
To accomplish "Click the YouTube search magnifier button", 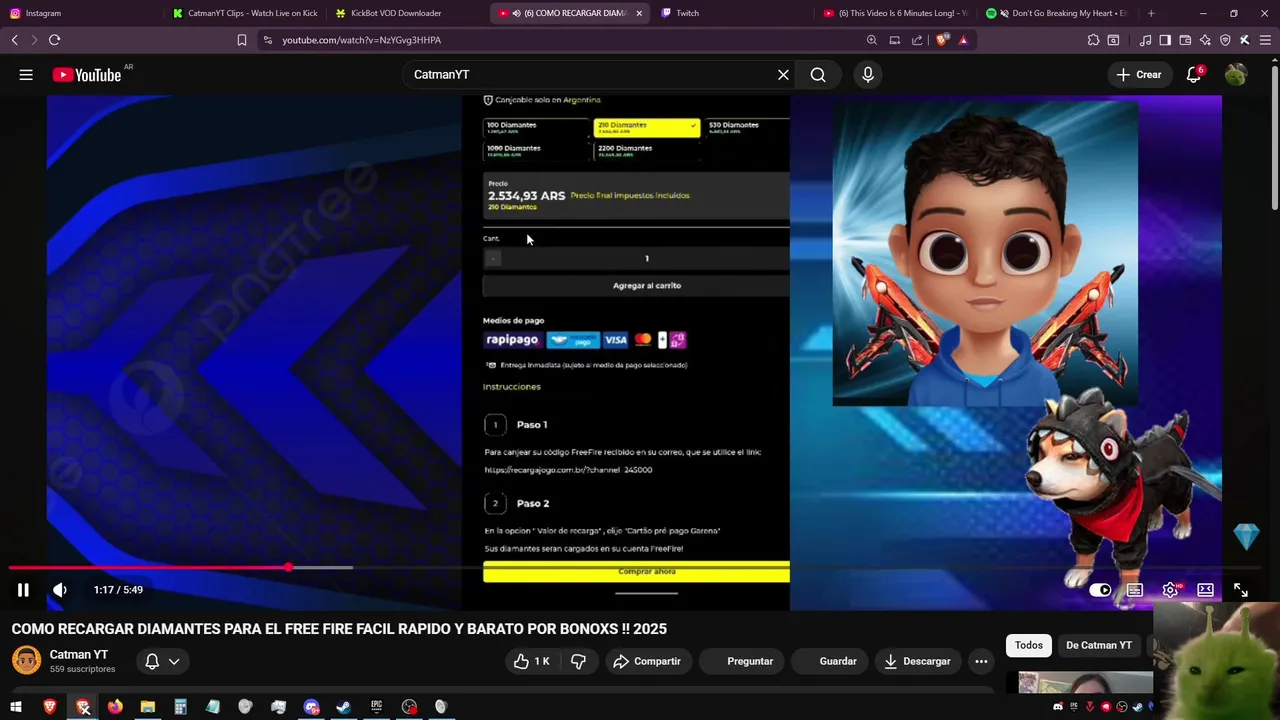I will (x=818, y=75).
